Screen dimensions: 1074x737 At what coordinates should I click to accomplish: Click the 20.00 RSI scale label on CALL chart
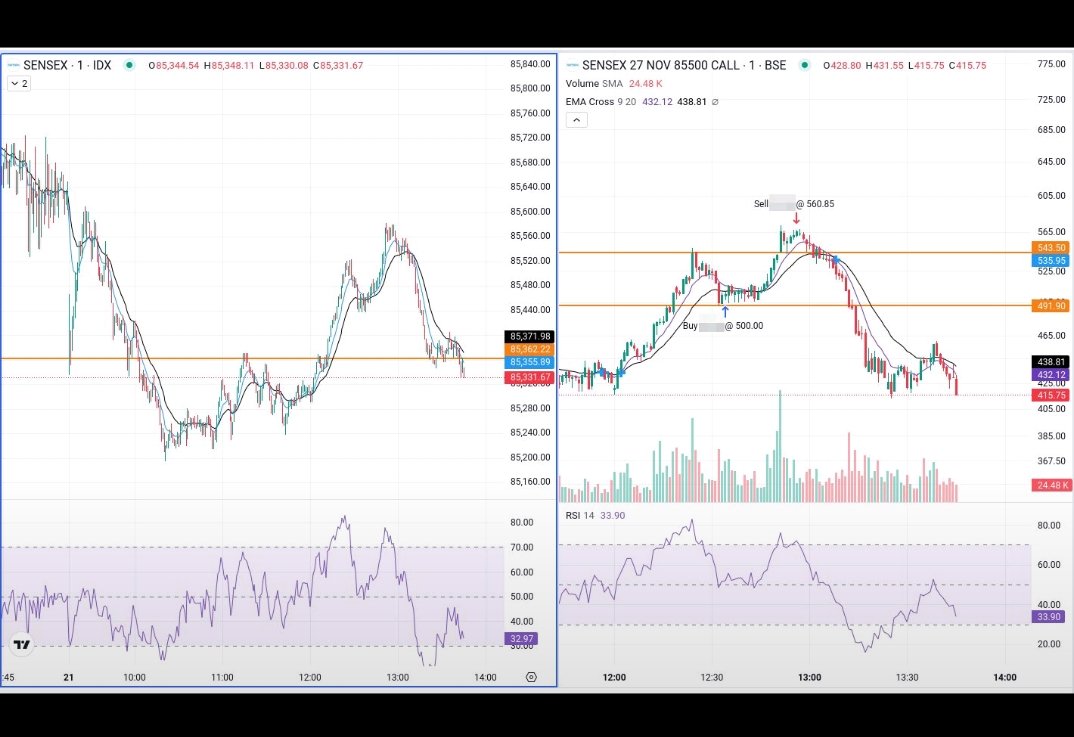coord(1049,644)
